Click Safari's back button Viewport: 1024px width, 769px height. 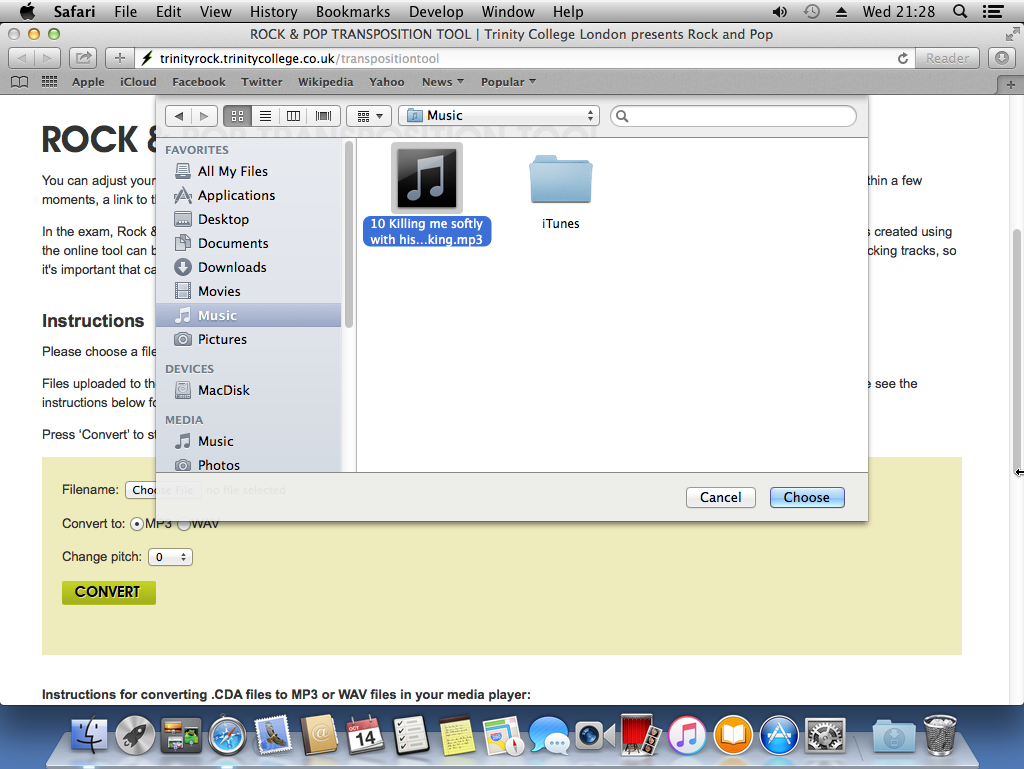pyautogui.click(x=22, y=58)
